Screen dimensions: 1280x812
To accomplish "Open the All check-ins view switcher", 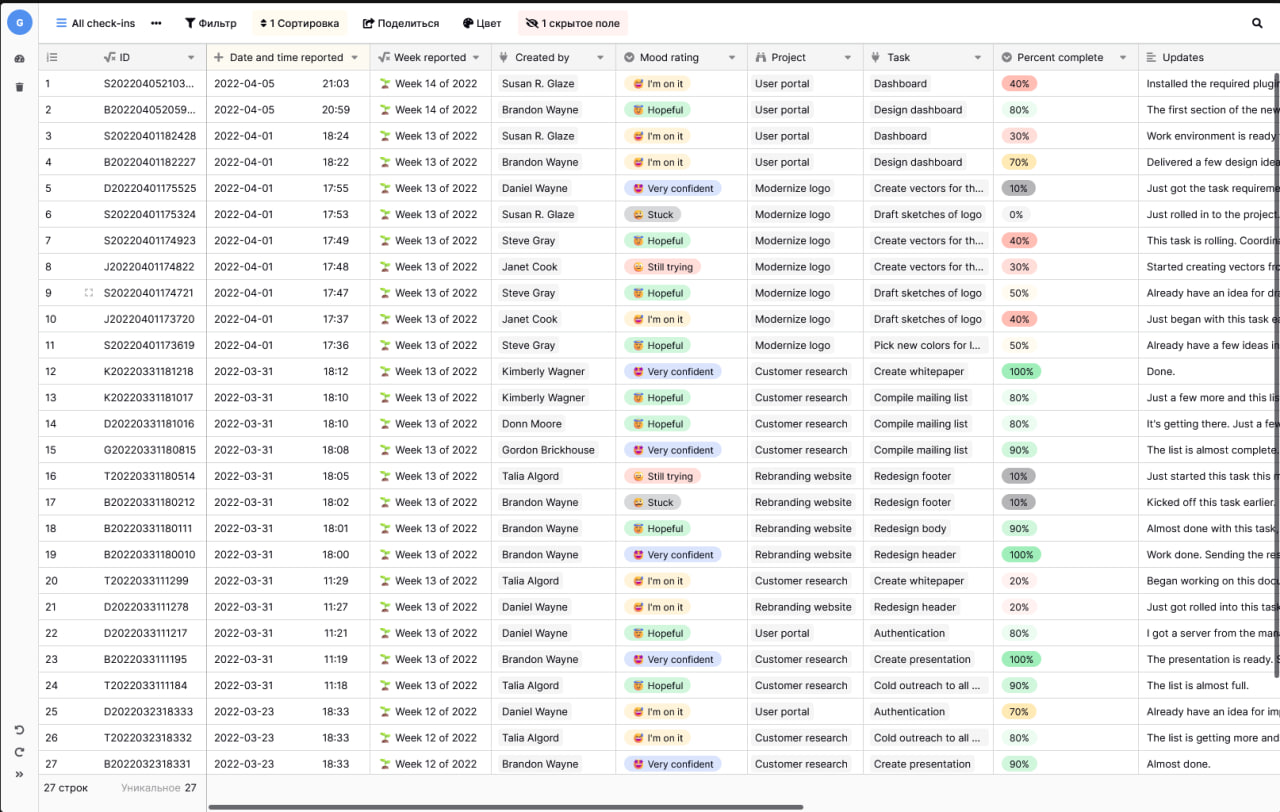I will click(95, 23).
